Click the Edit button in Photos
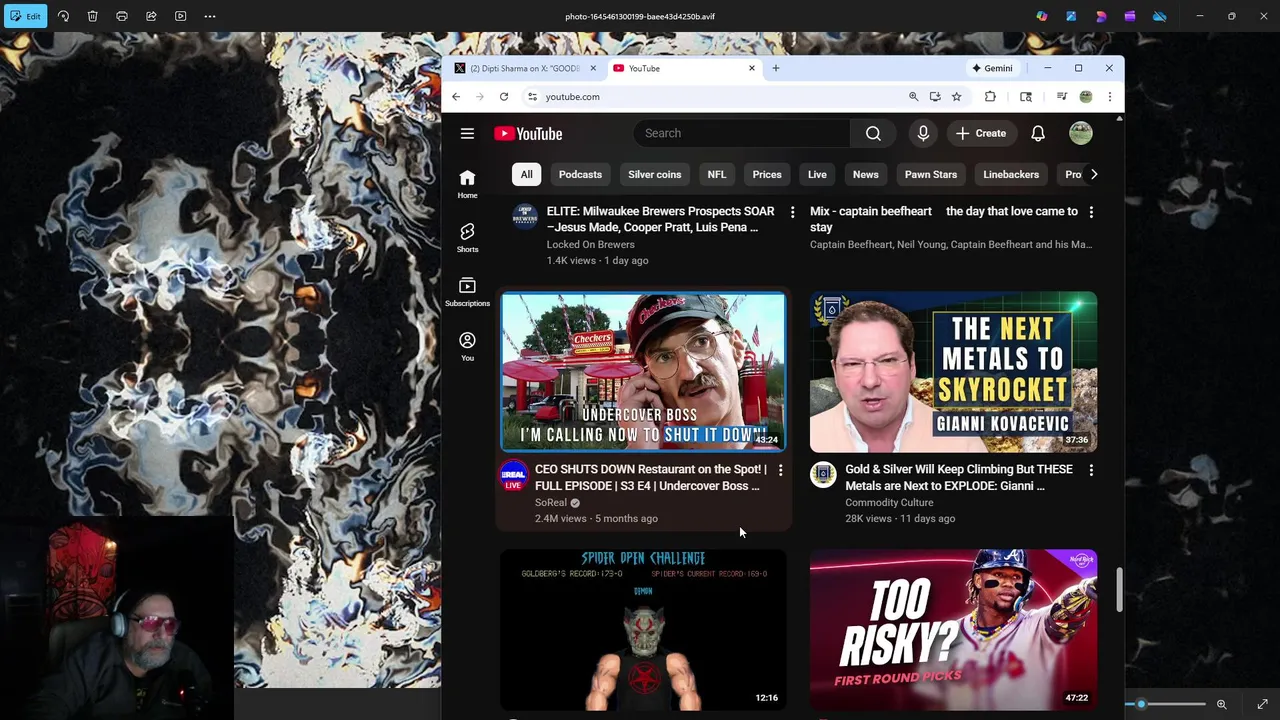Image resolution: width=1280 pixels, height=720 pixels. [25, 16]
